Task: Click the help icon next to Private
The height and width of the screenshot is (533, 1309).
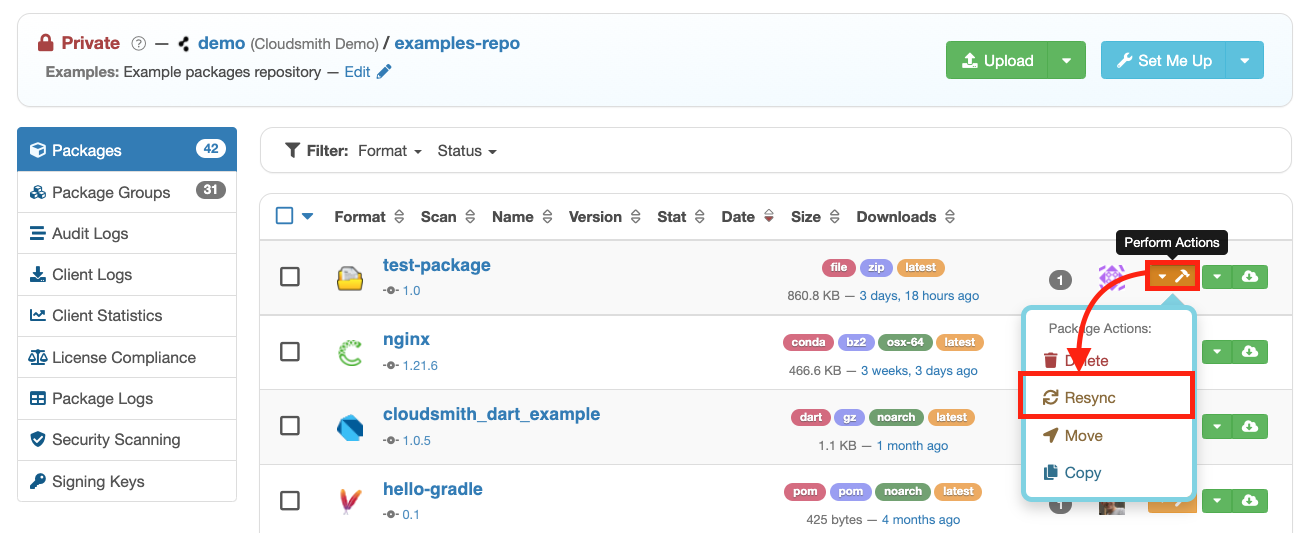Action: coord(139,43)
